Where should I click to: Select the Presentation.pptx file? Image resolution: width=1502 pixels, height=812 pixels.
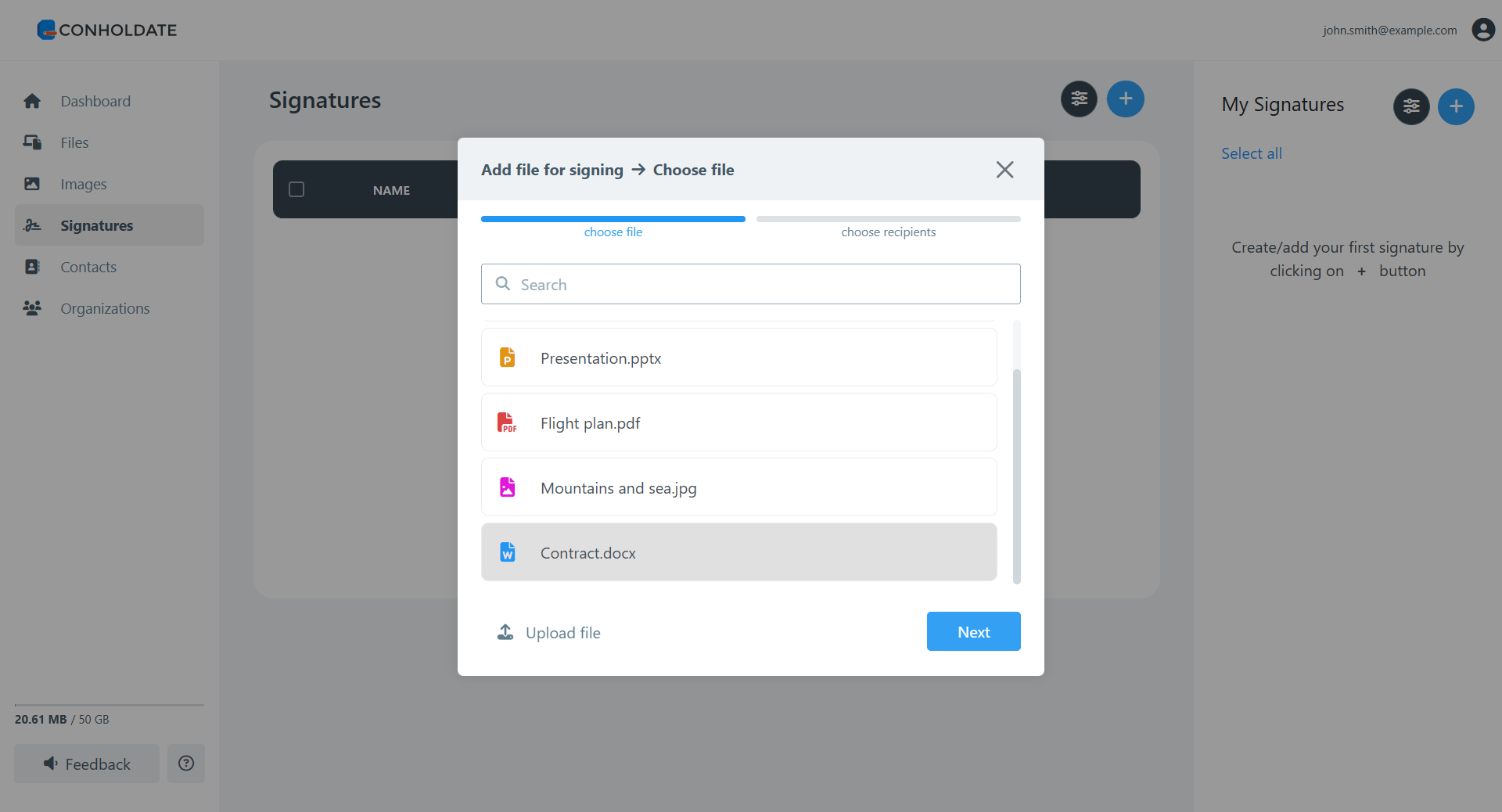pyautogui.click(x=738, y=357)
